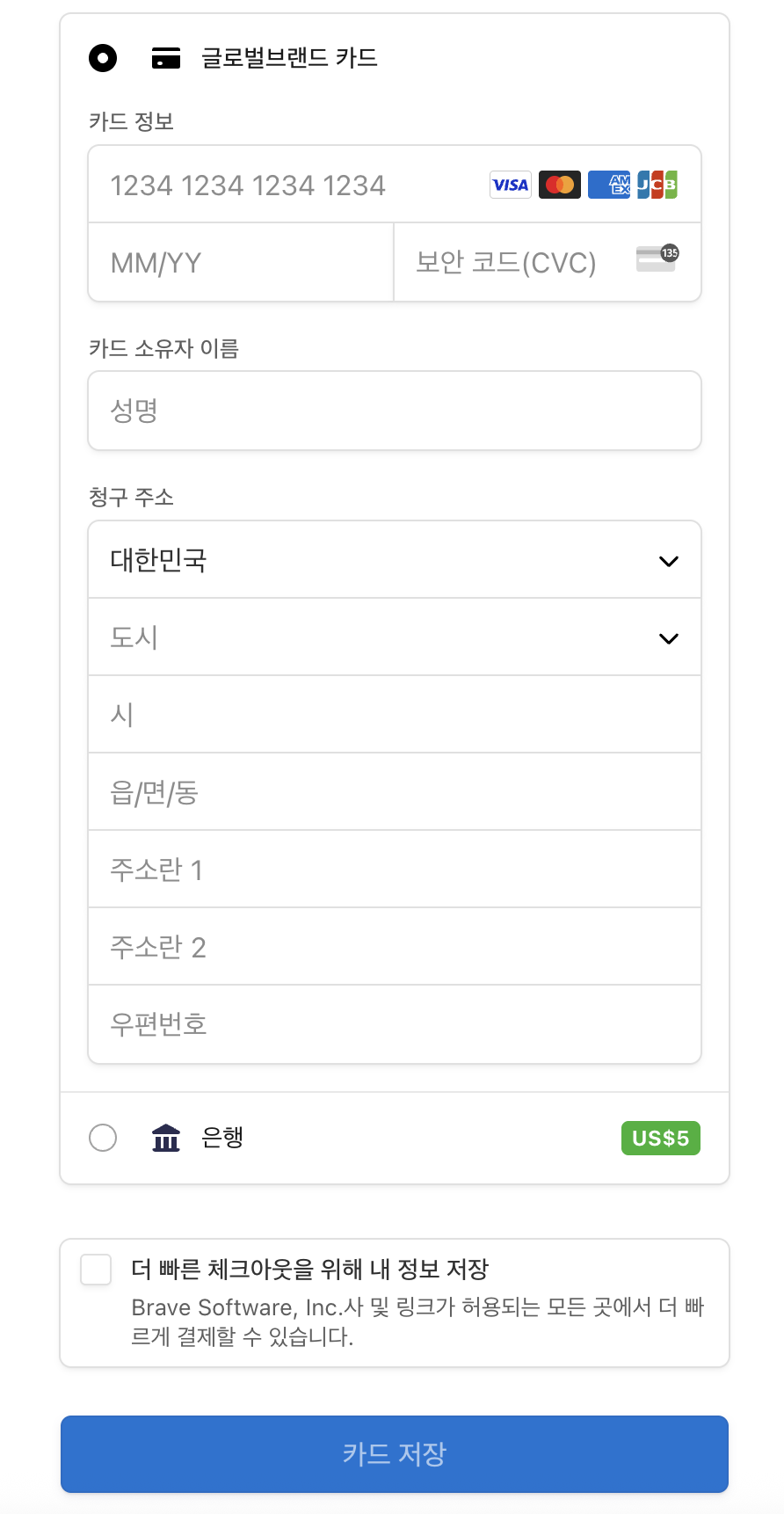Viewport: 784px width, 1514px height.
Task: Click the CVC card hint icon
Action: tap(657, 258)
